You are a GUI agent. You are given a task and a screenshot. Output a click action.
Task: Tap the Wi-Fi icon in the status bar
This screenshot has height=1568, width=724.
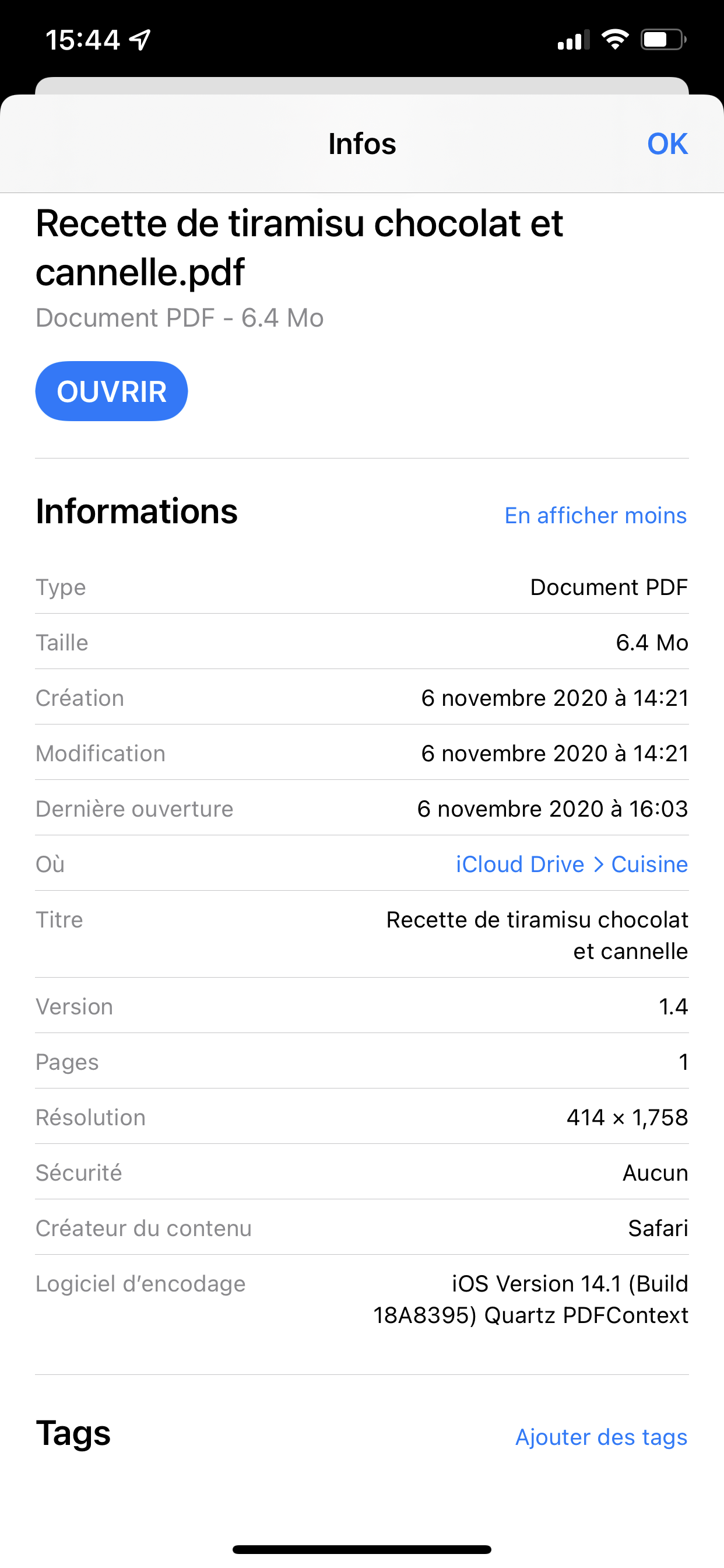614,40
